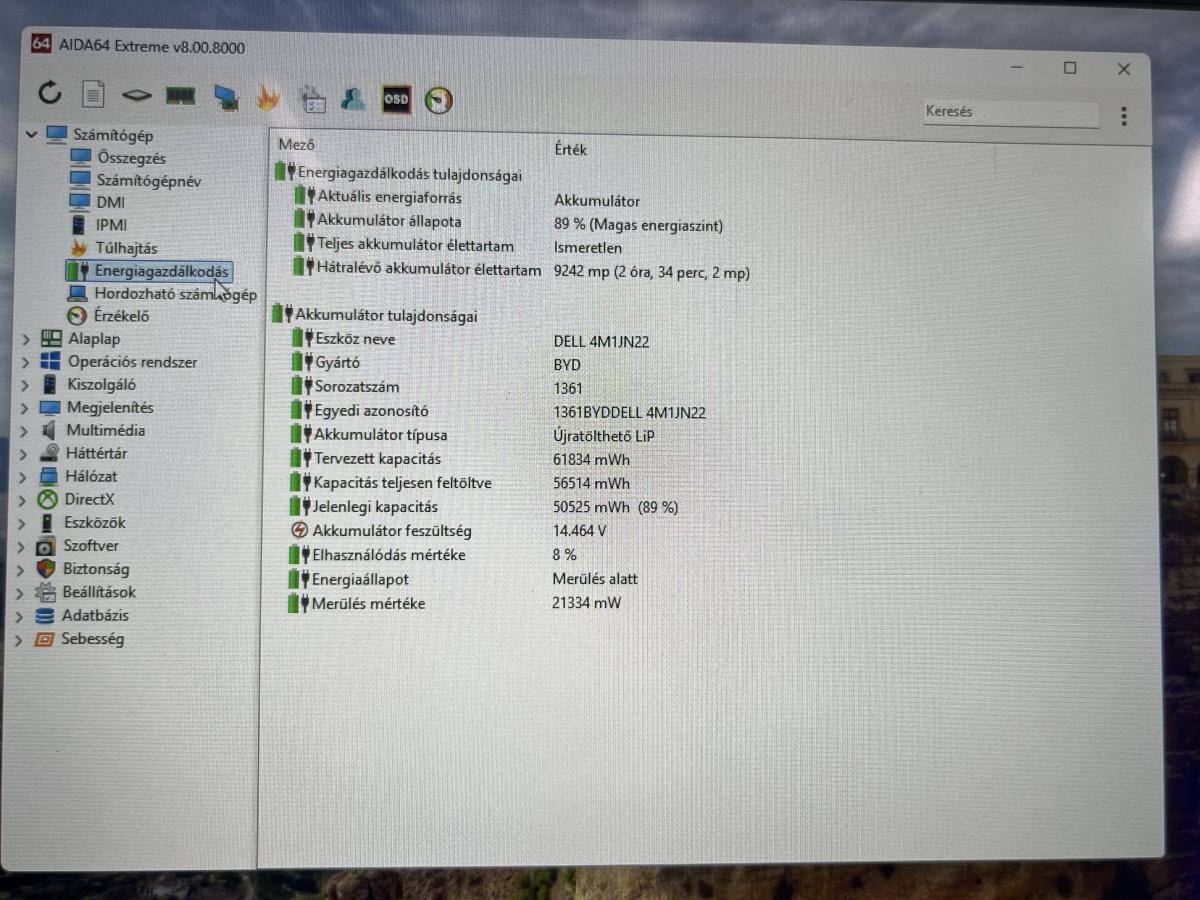Click the Mező column header
Viewport: 1200px width, 900px height.
pyautogui.click(x=296, y=145)
